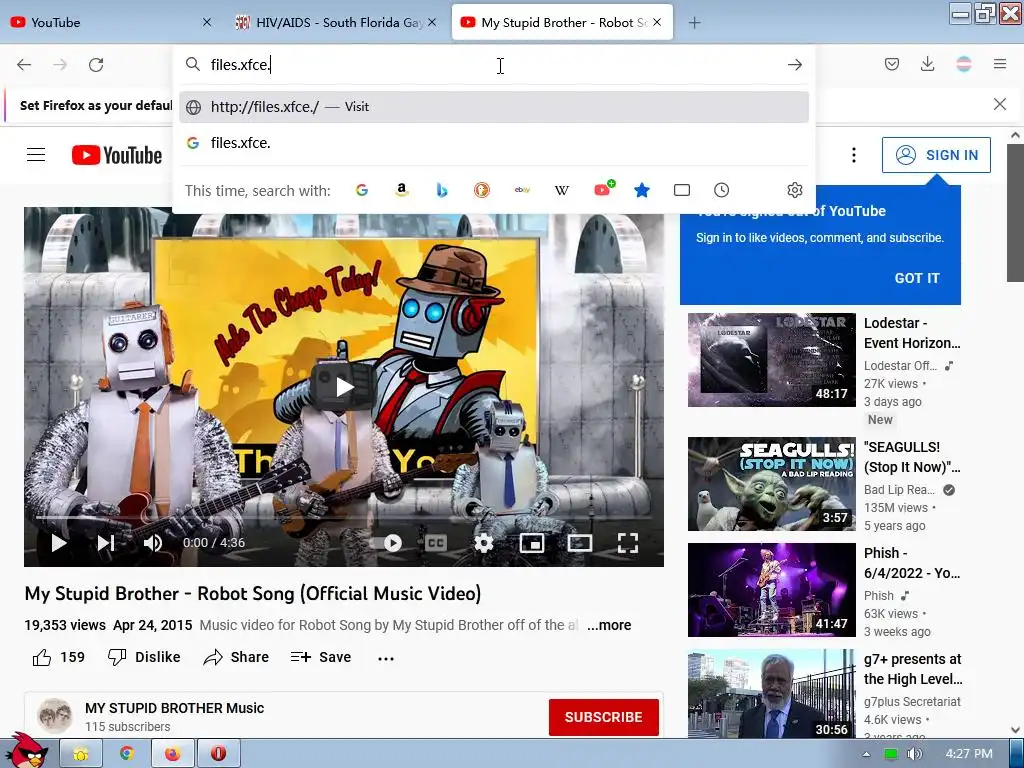Image resolution: width=1024 pixels, height=768 pixels.
Task: Select the Google search suggestion files.xfce.
Action: pyautogui.click(x=494, y=142)
